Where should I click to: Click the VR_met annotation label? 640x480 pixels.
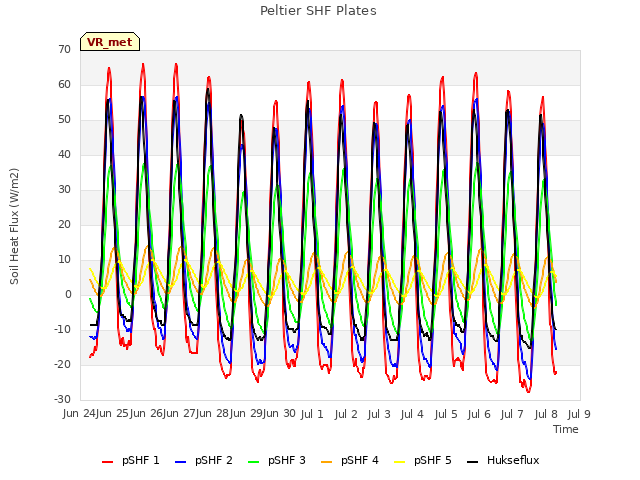point(110,42)
